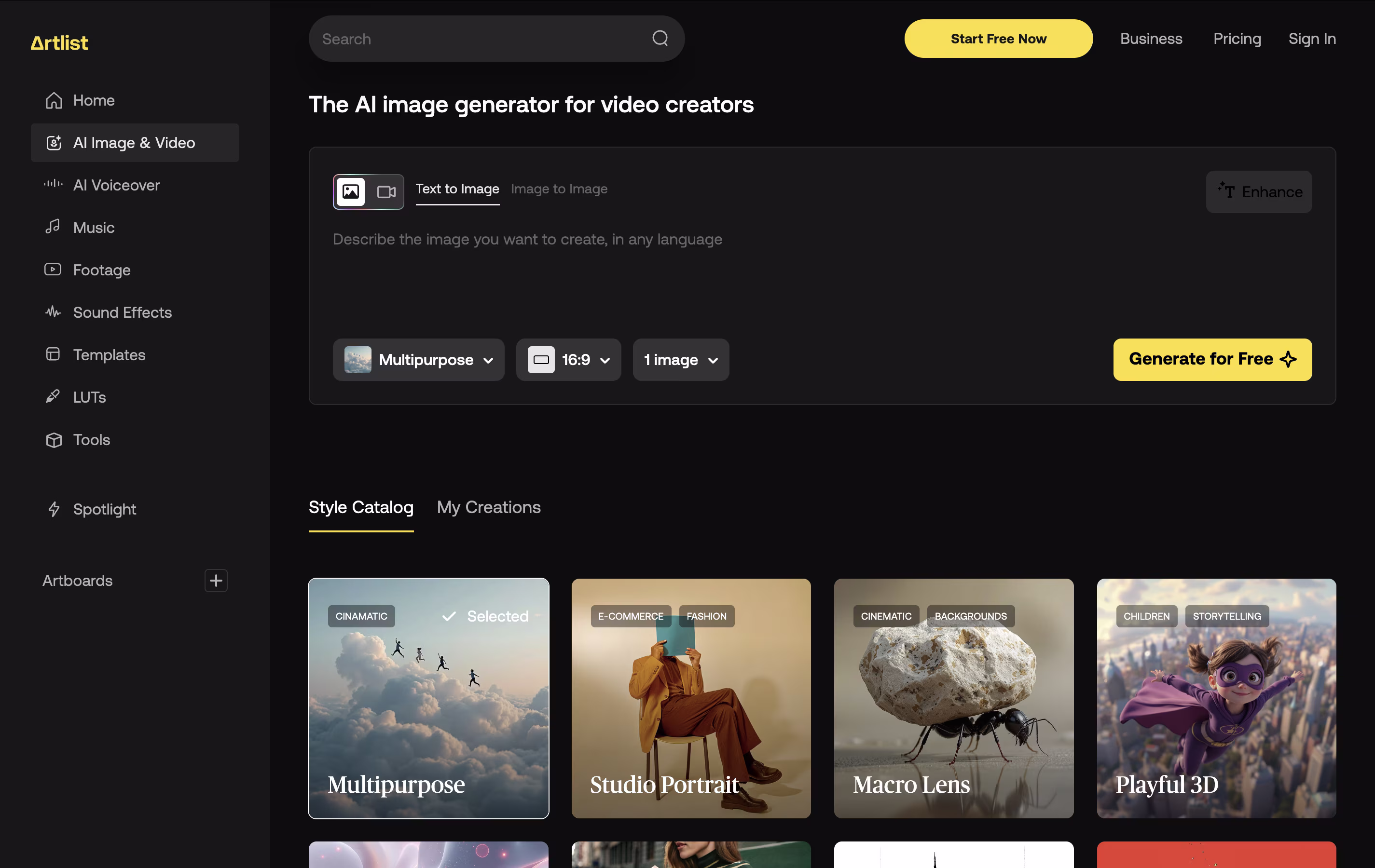Screen dimensions: 1375x868
Task: Click the Spotlight lightning icon
Action: (54, 509)
